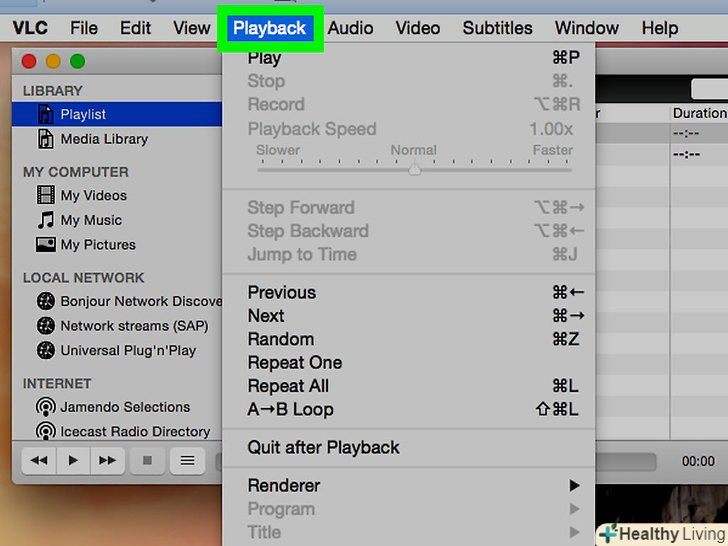Expand the Renderer submenu
This screenshot has height=546, width=728.
click(409, 486)
